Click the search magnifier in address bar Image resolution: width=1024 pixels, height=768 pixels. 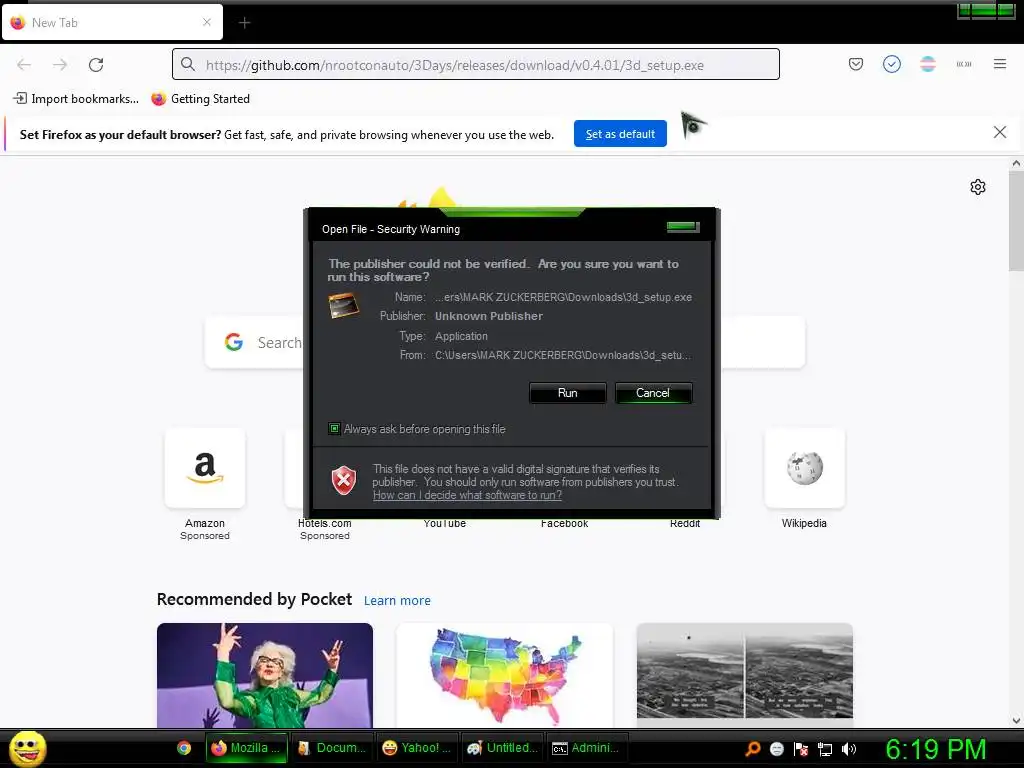pos(188,65)
